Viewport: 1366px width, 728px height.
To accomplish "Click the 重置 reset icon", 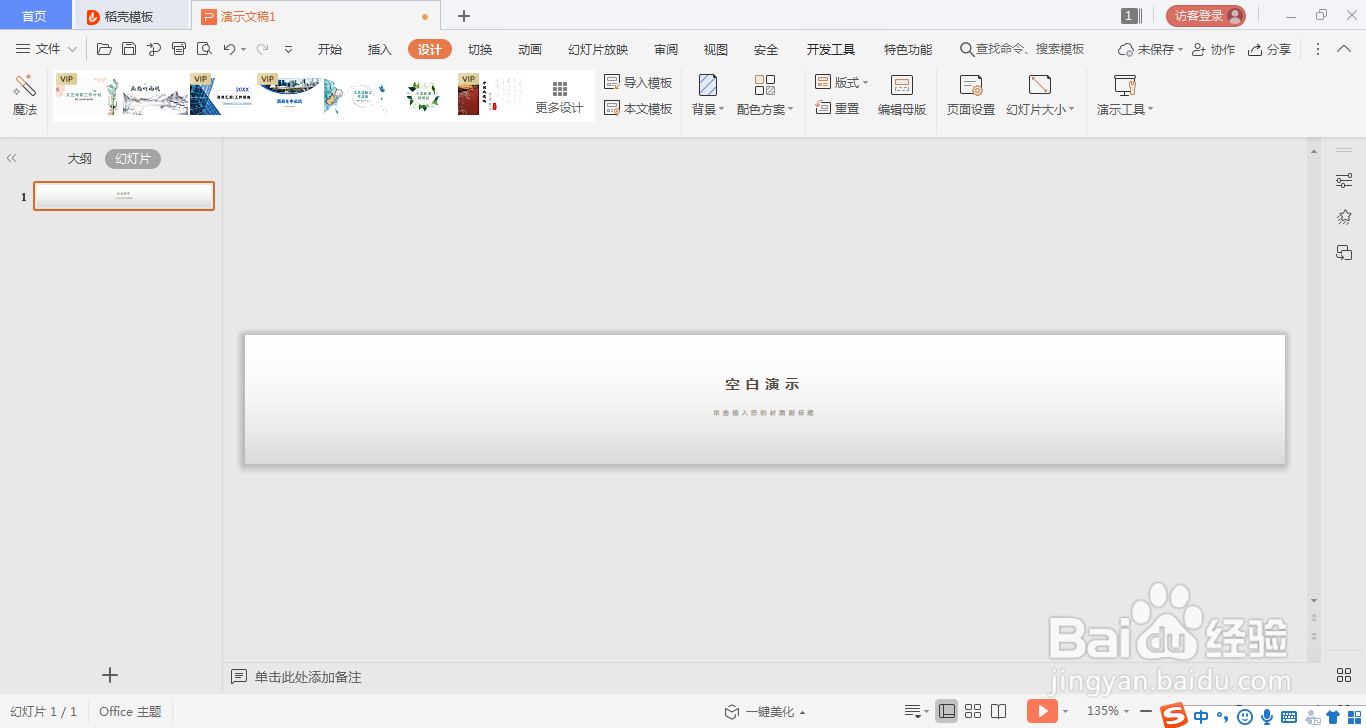I will tap(839, 109).
